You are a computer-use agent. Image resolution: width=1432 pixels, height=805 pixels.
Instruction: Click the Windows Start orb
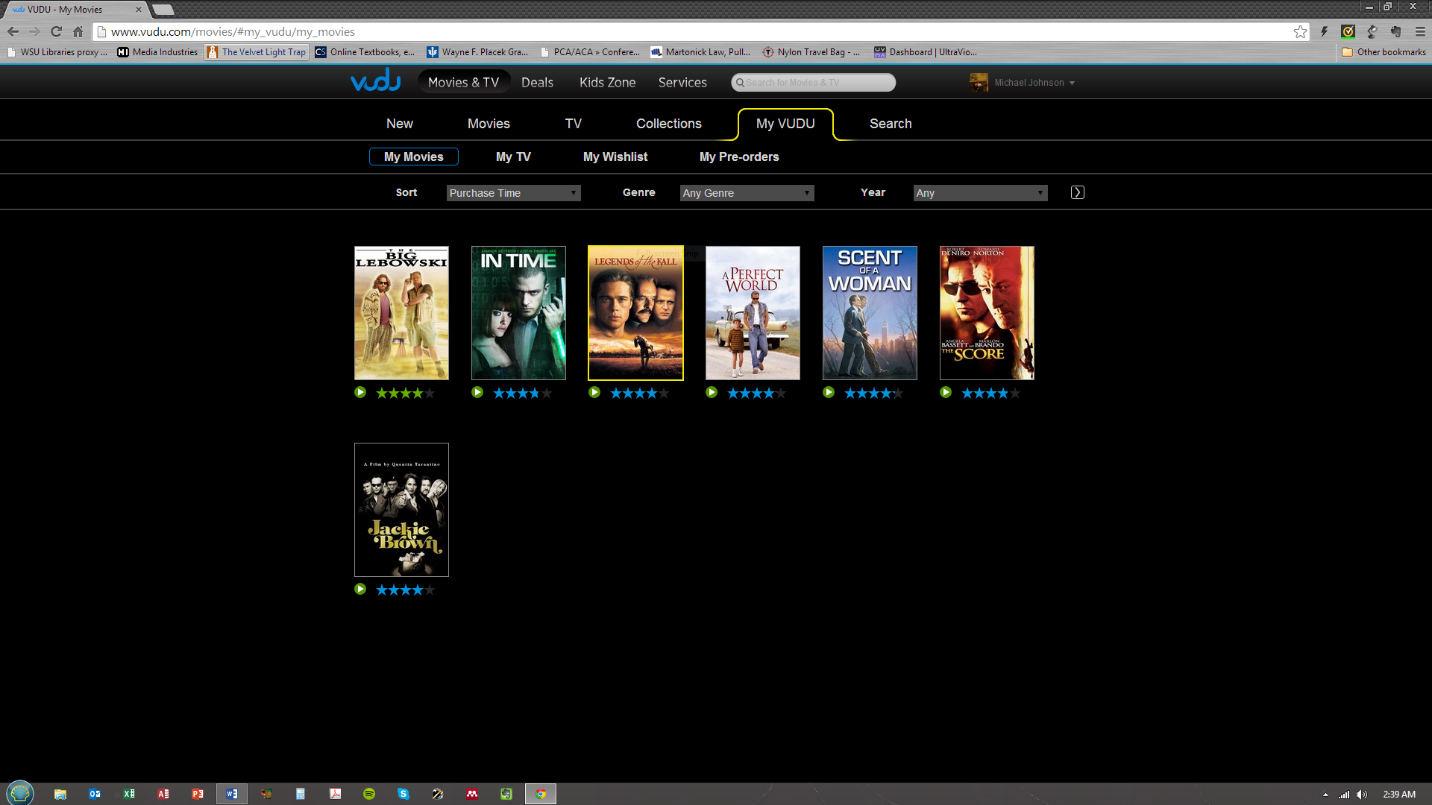tap(20, 793)
